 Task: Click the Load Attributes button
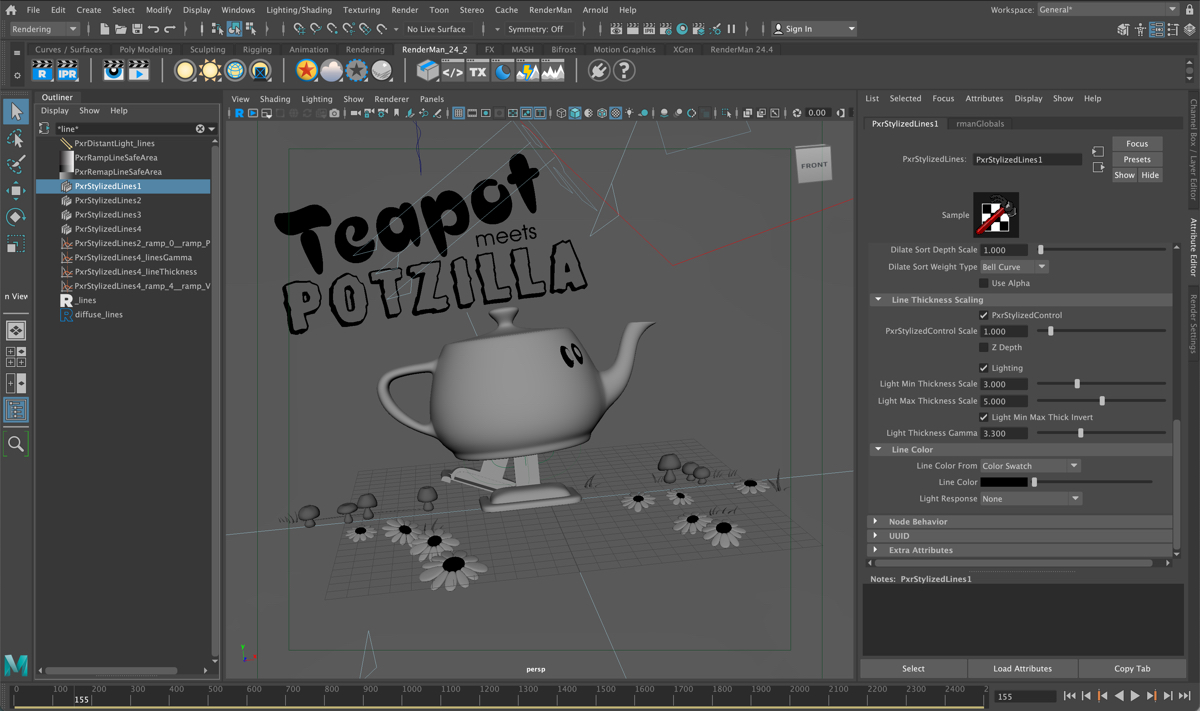click(x=1022, y=668)
